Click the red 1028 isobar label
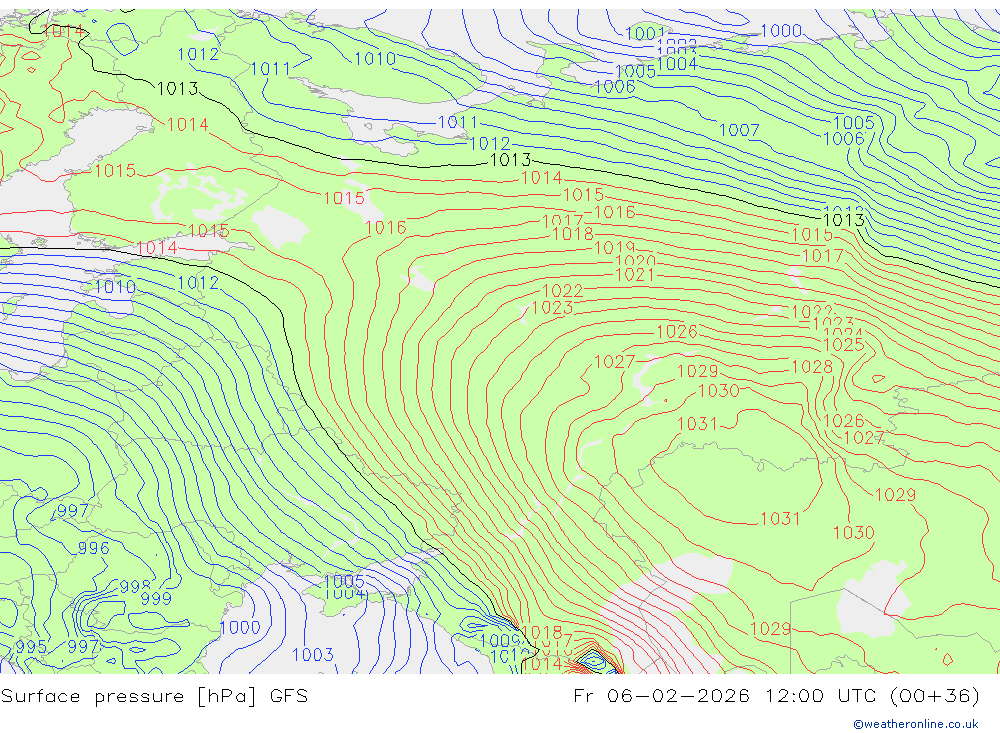 point(812,367)
